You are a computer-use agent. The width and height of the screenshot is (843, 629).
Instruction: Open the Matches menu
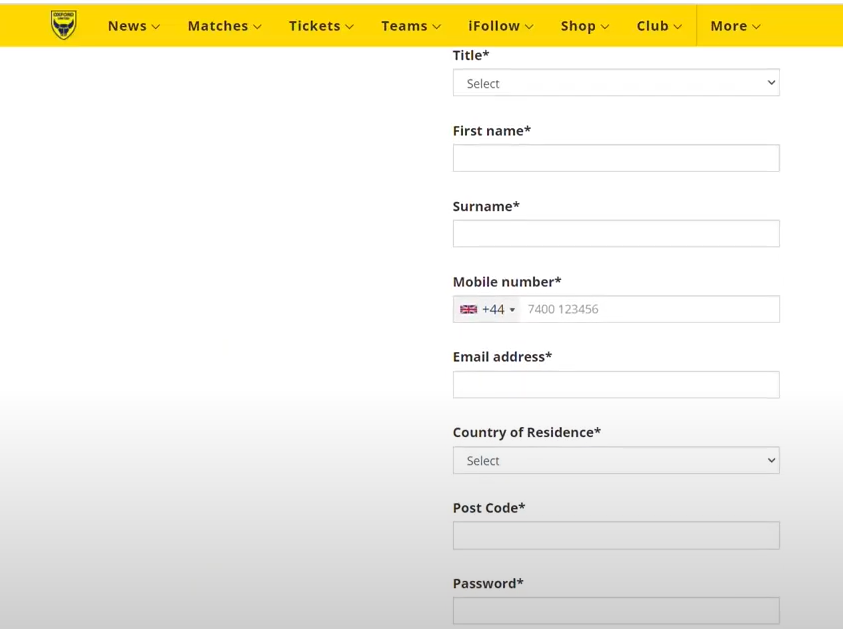coord(224,26)
